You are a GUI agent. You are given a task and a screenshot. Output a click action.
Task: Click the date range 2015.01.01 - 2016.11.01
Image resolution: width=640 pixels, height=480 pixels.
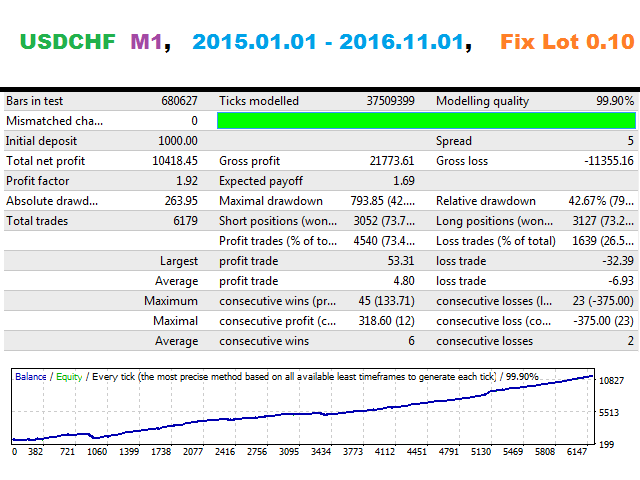point(328,42)
